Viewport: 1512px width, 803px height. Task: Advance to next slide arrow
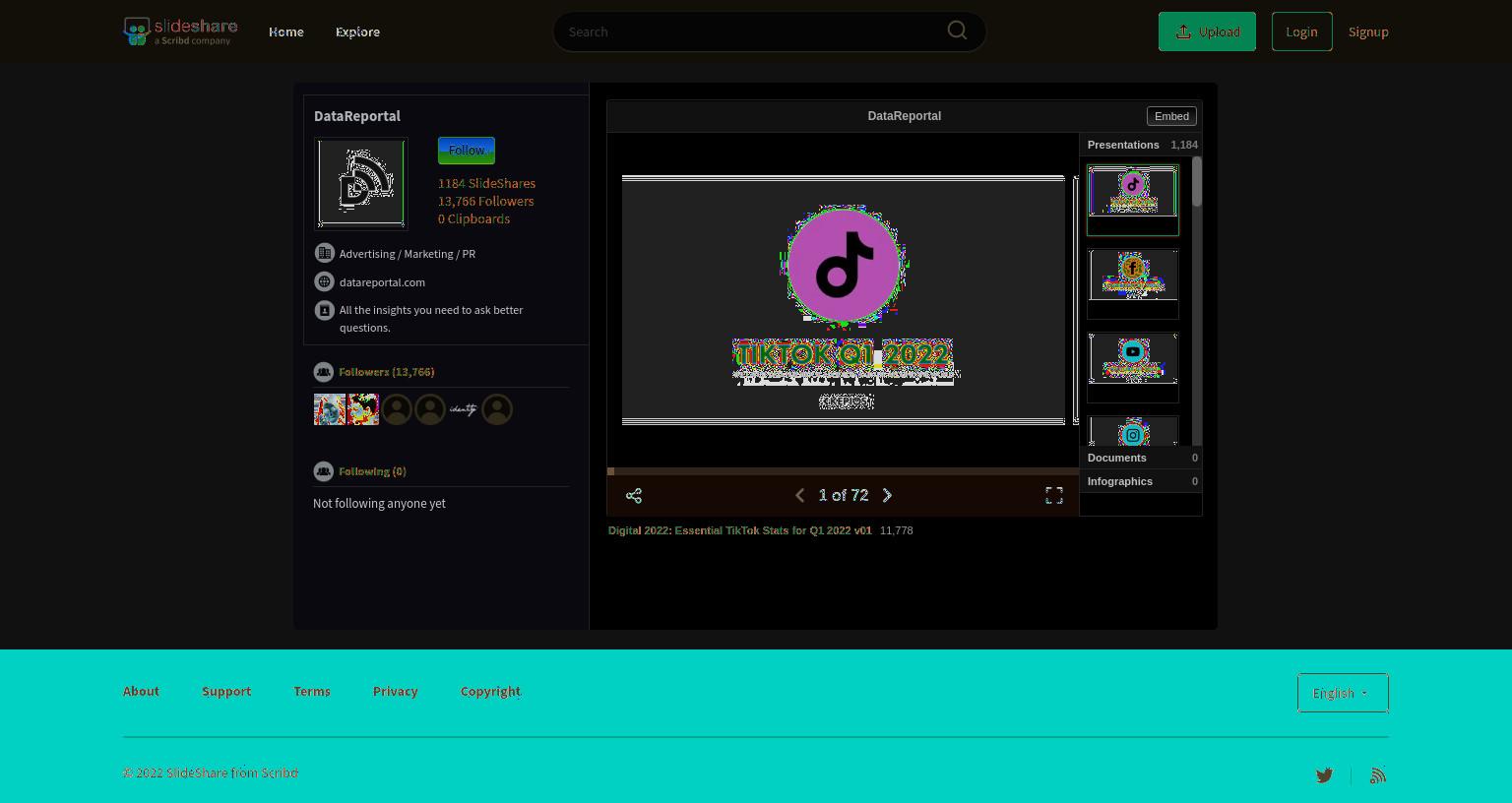click(x=887, y=495)
